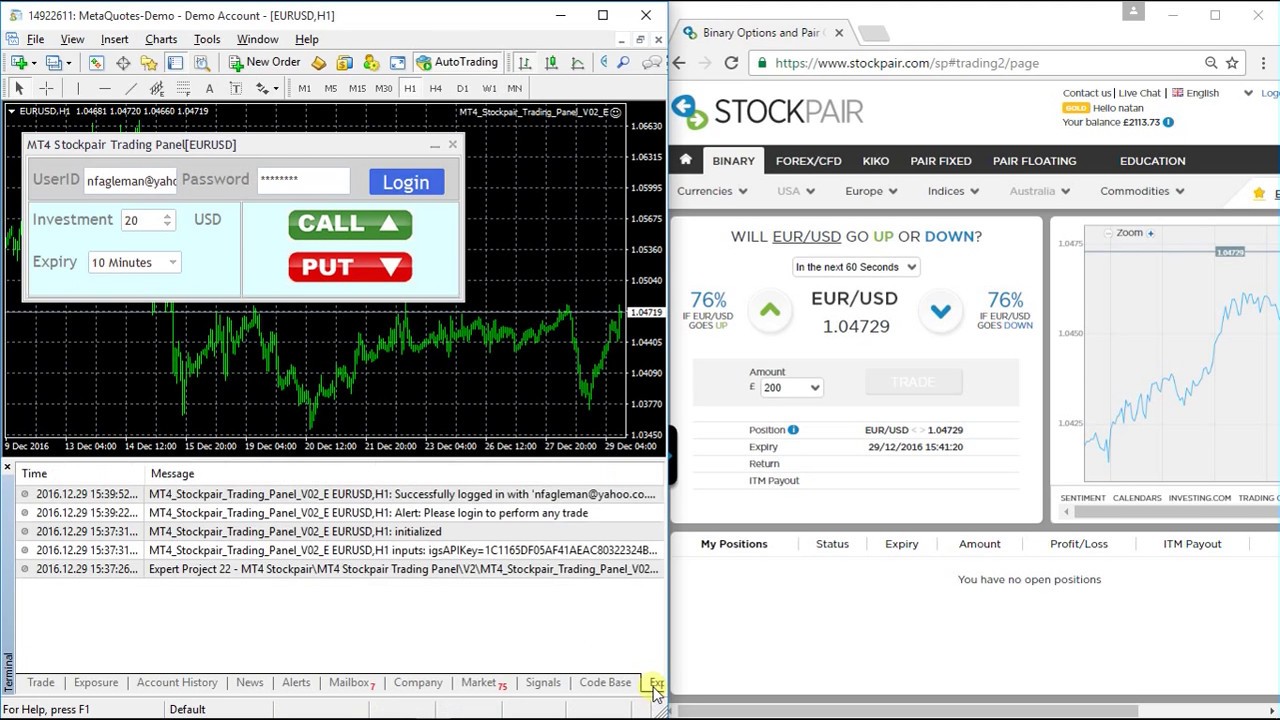Click the Live Chat link
Viewport: 1280px width, 720px height.
coord(1140,93)
